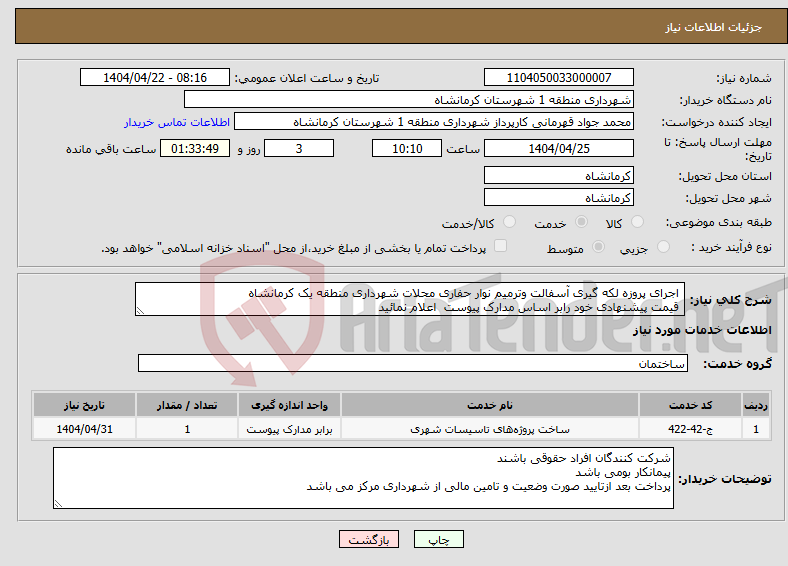Click the چاپ (print) button
Image resolution: width=788 pixels, height=566 pixels.
point(438,539)
